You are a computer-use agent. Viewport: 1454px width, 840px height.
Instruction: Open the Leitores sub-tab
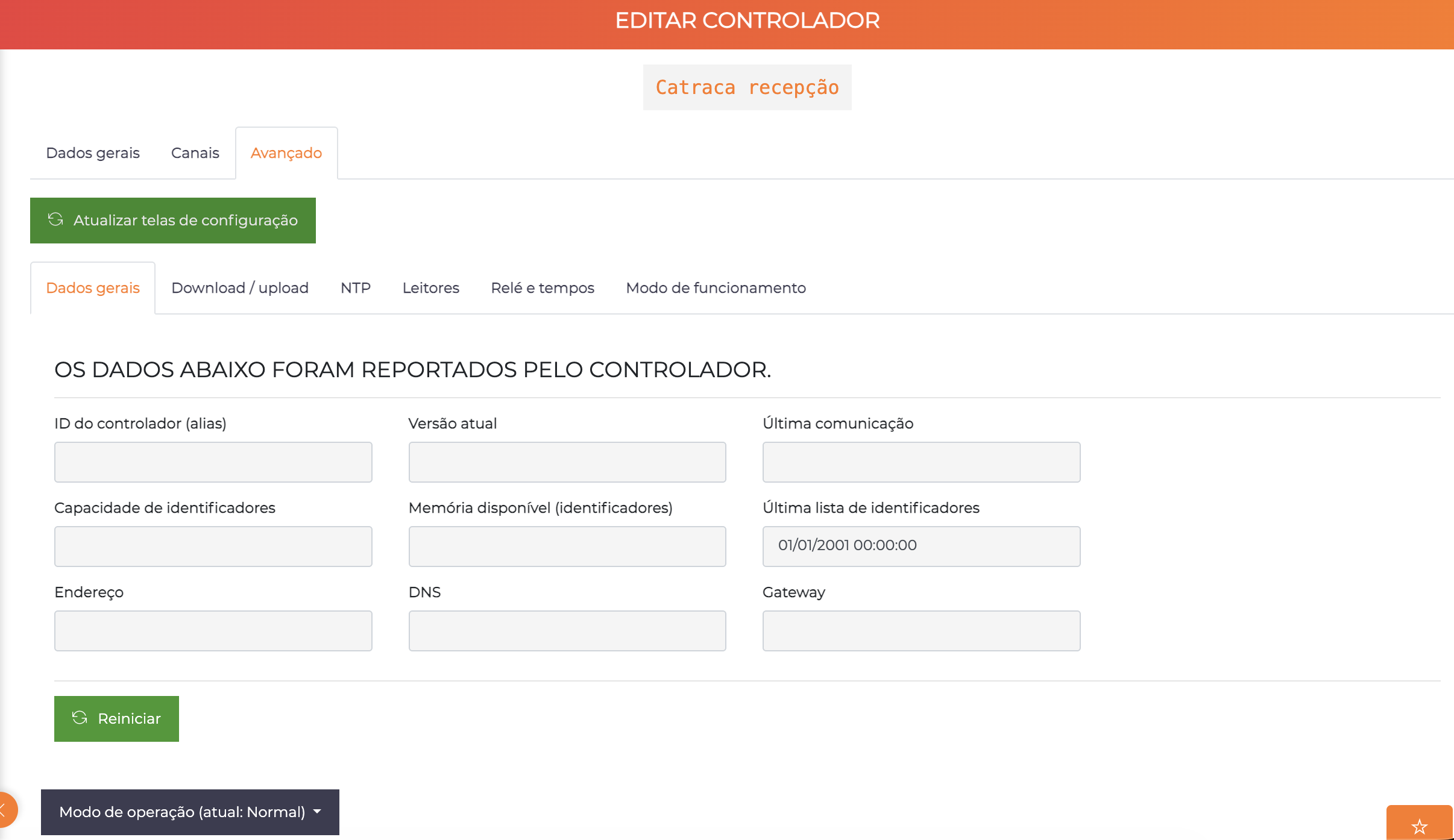(430, 287)
